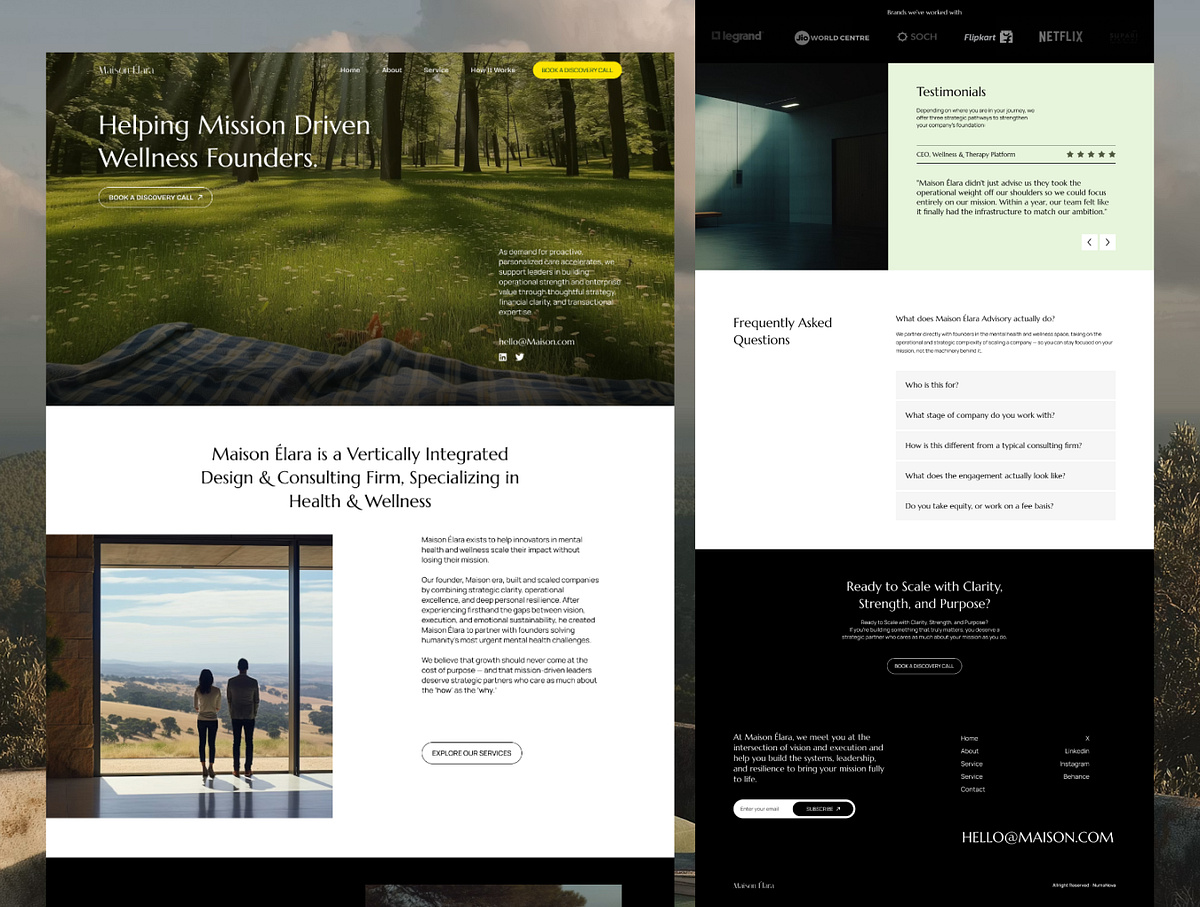
Task: Click 'Brands we've worked with' text
Action: (x=924, y=12)
